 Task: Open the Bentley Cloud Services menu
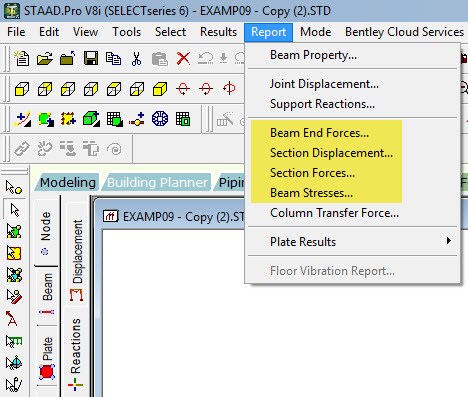pos(404,32)
